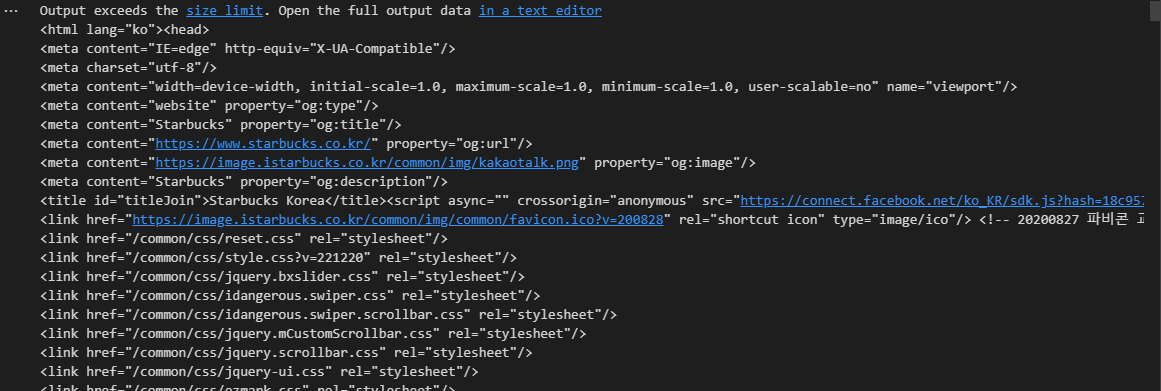Click the 20200827 favicon comment text
1161x391 pixels.
(x=1063, y=220)
